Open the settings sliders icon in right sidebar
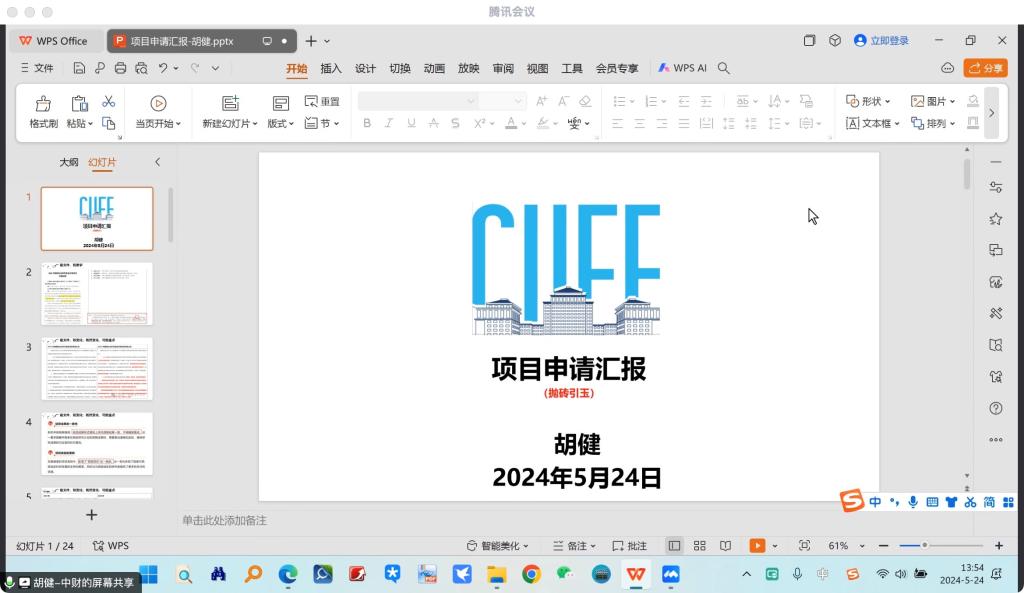The height and width of the screenshot is (593, 1024). click(x=995, y=187)
